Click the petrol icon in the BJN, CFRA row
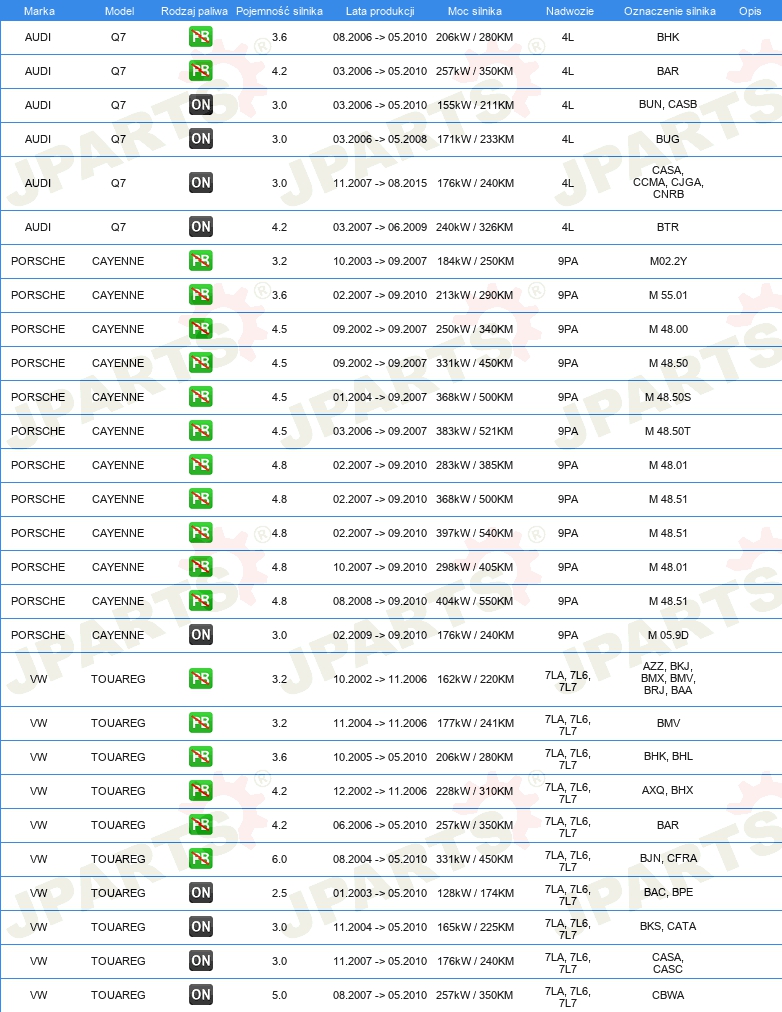782x1012 pixels. coord(201,858)
